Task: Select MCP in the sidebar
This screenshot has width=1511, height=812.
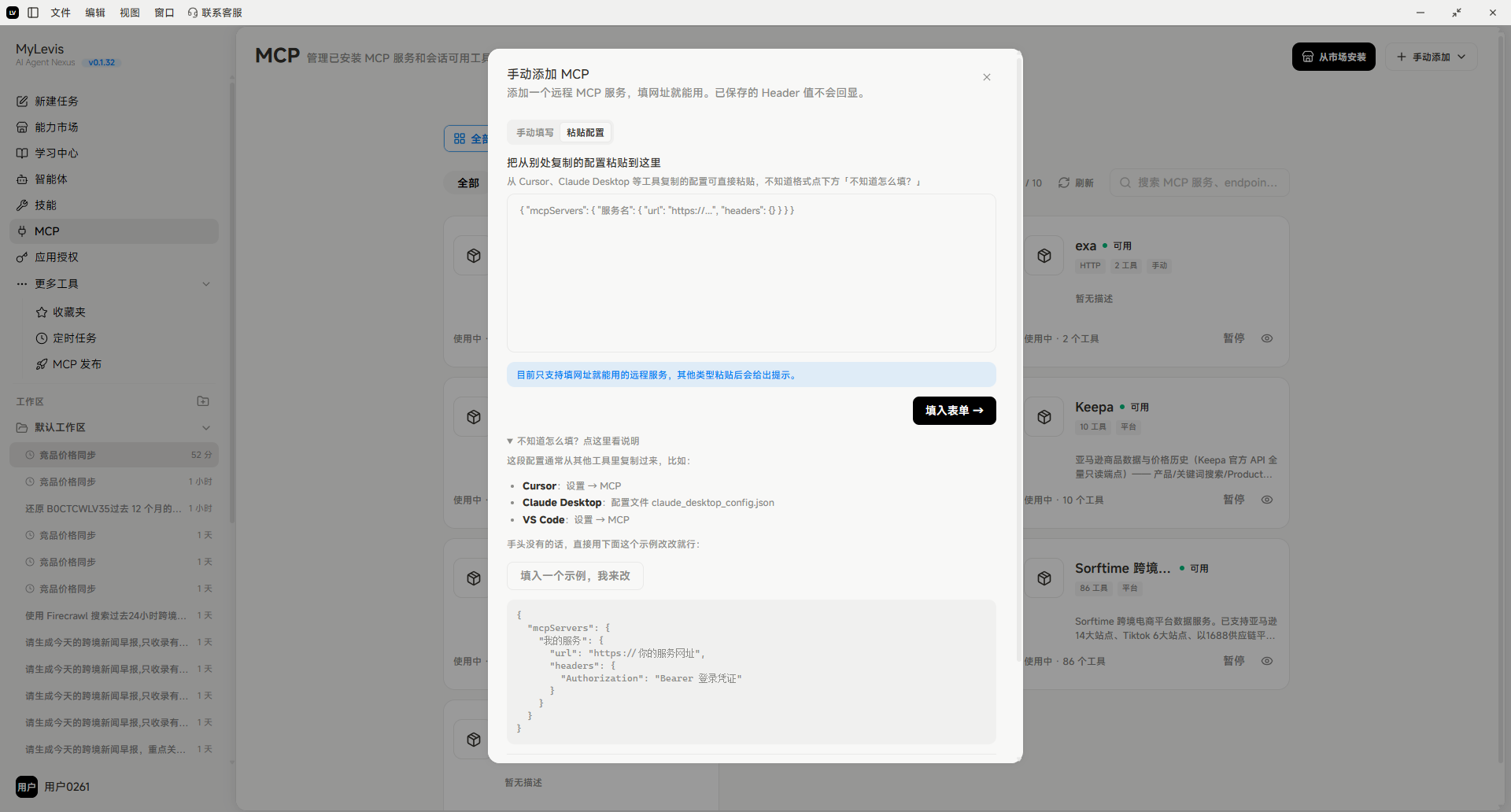Action: click(x=114, y=231)
